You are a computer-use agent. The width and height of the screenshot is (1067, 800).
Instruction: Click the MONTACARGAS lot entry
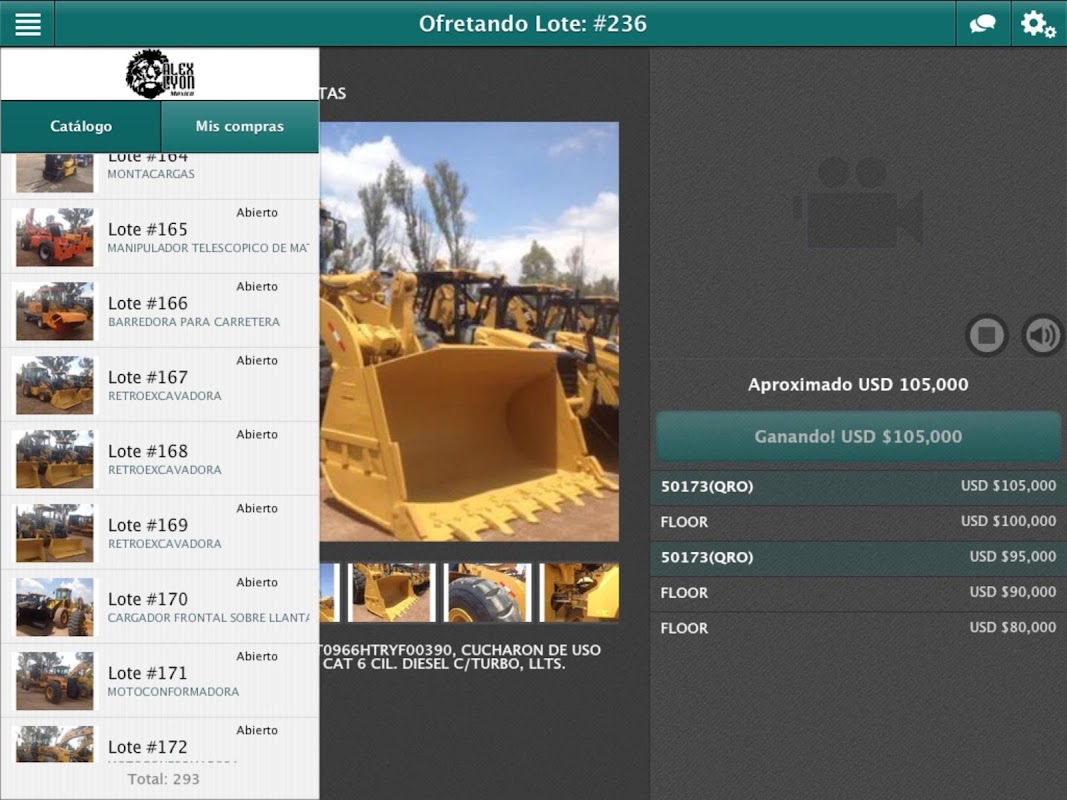click(160, 176)
